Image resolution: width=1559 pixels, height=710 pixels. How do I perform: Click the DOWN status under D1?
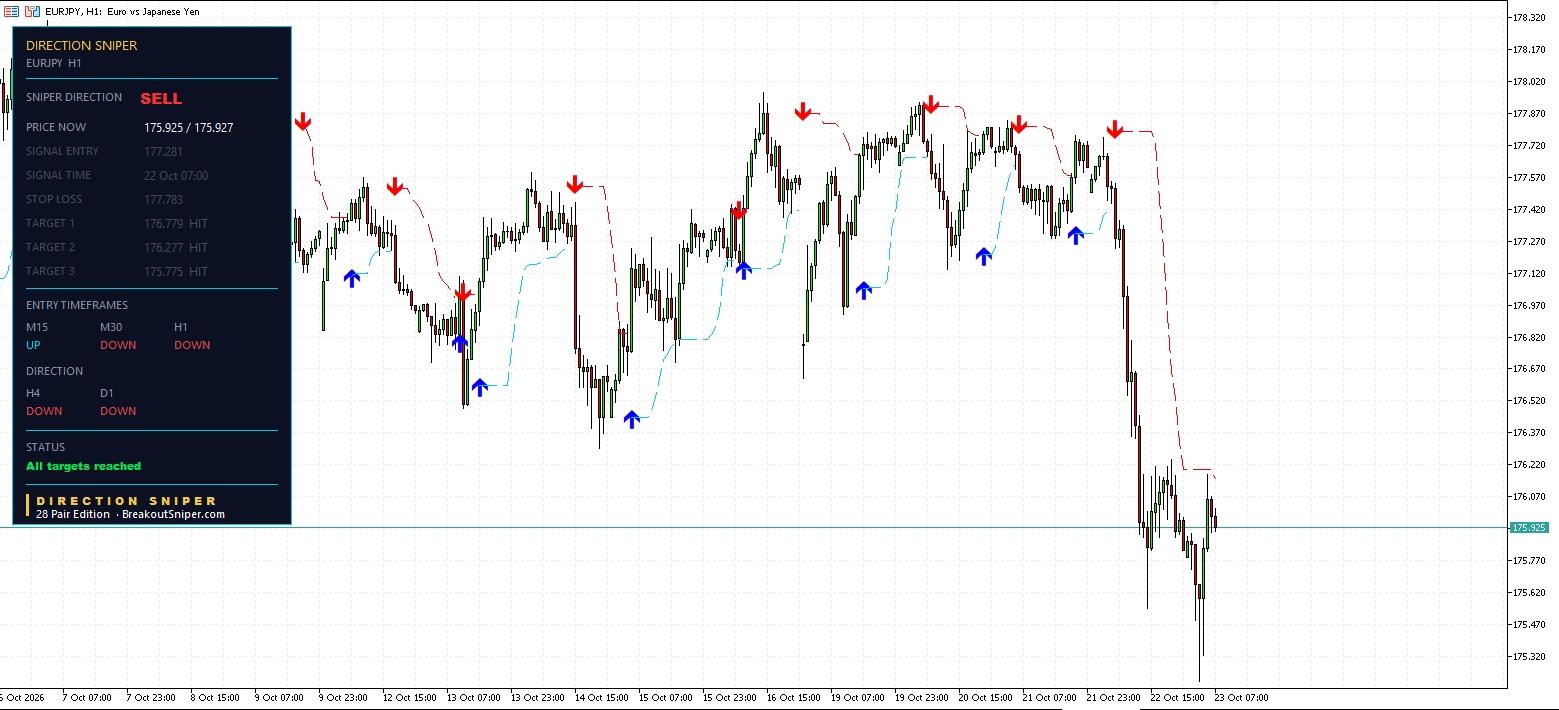tap(118, 411)
